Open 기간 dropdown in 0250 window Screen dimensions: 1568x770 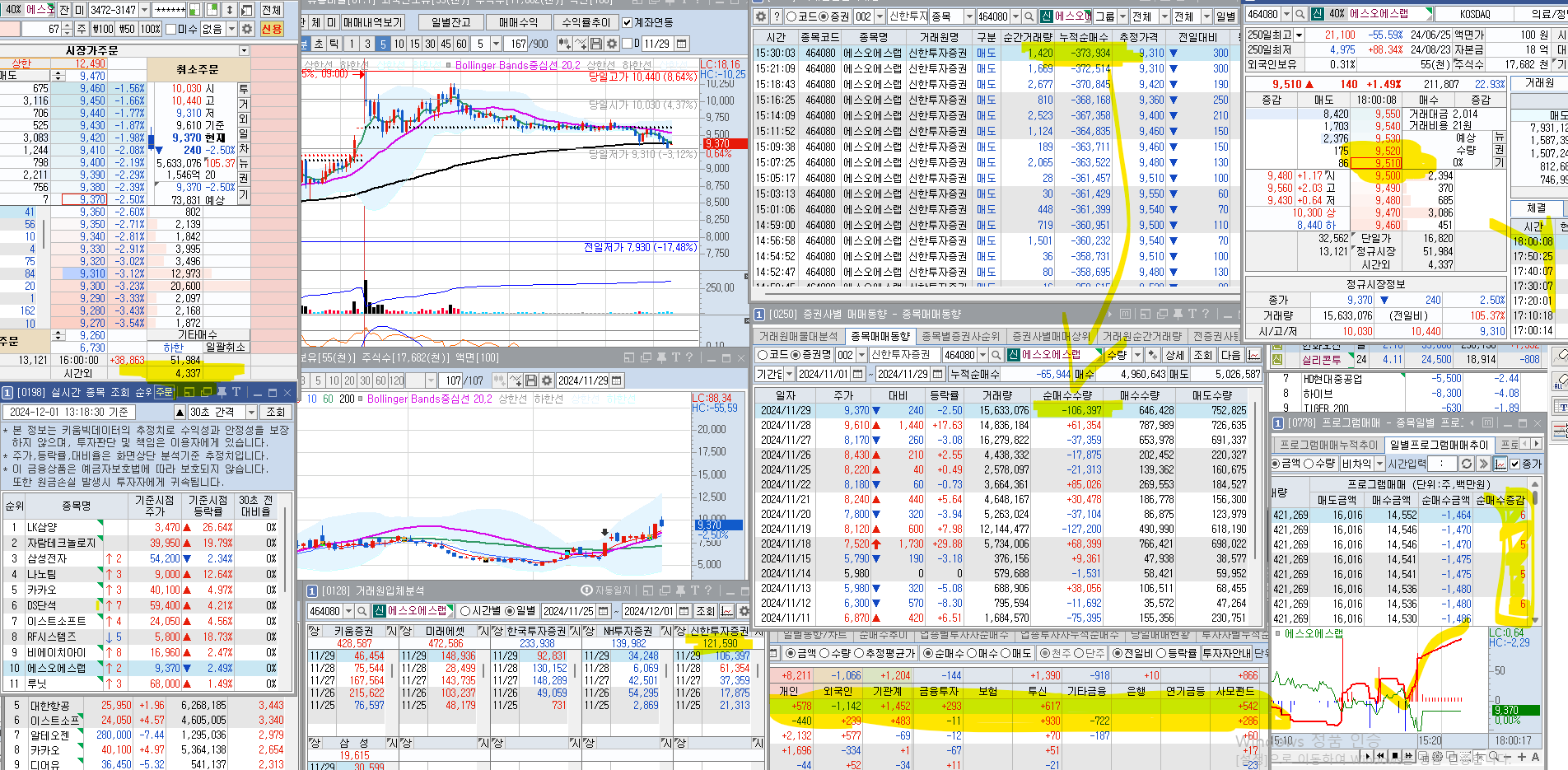click(x=789, y=374)
